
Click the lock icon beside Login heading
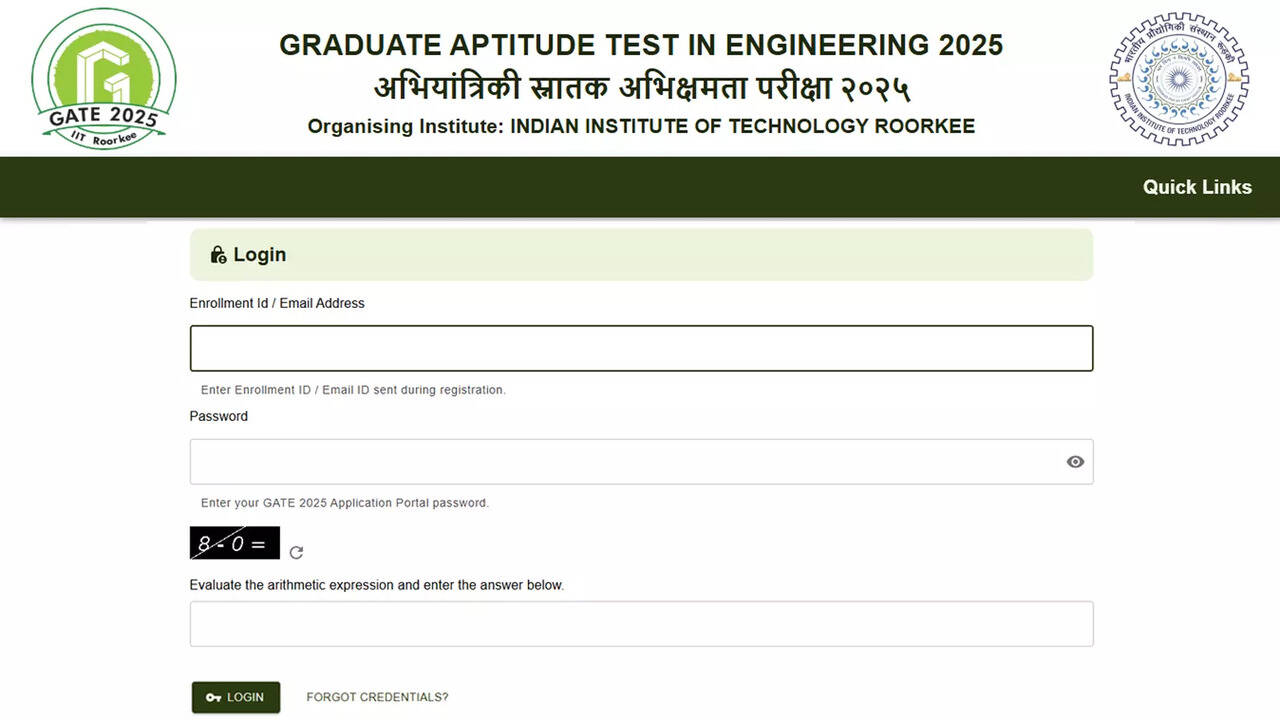click(x=218, y=255)
